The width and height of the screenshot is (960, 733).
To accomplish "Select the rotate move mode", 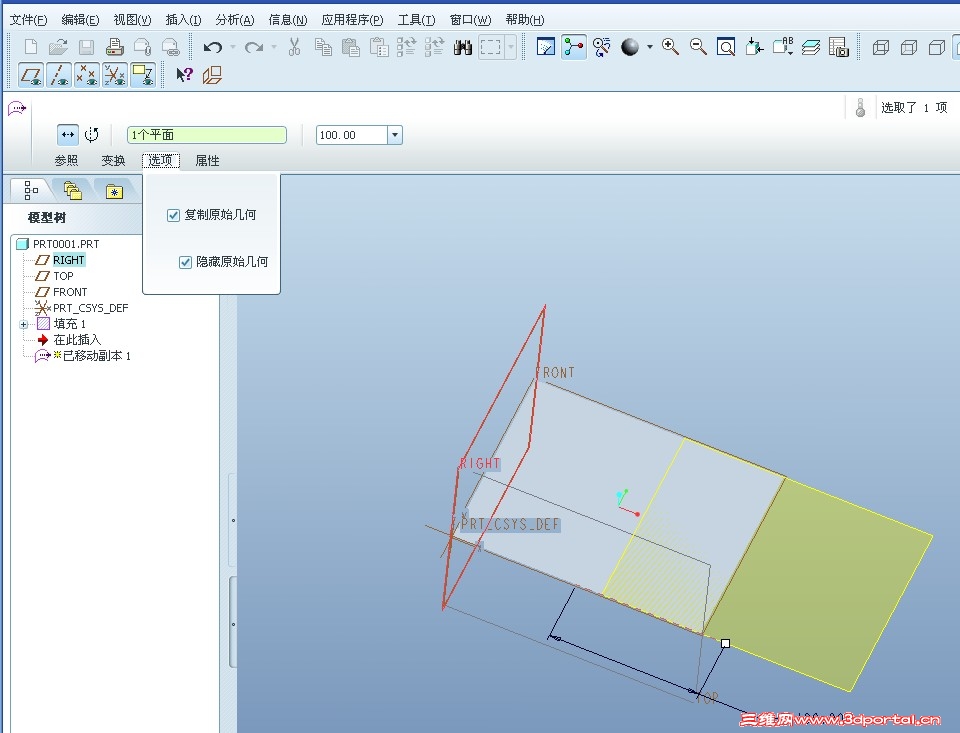I will (x=92, y=134).
